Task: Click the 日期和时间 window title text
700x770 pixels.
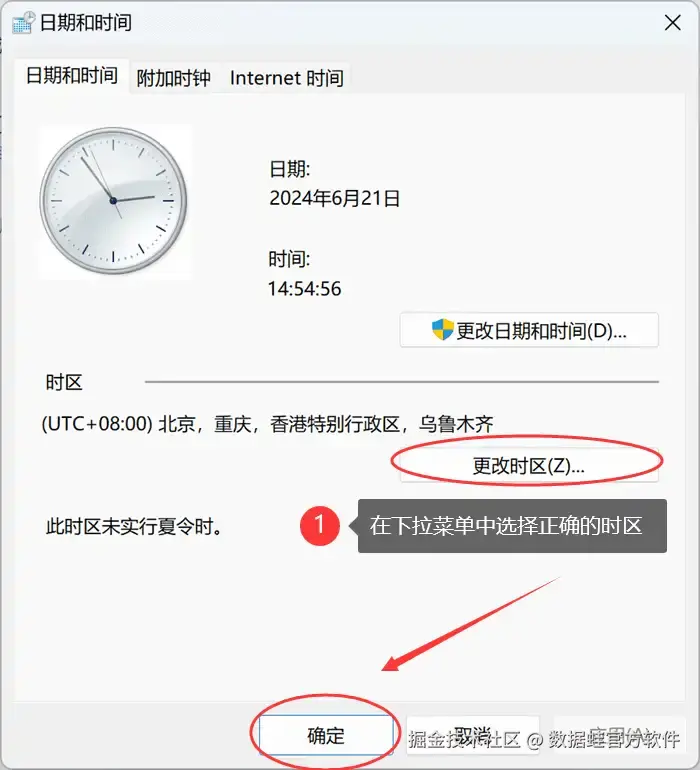Action: pyautogui.click(x=86, y=23)
